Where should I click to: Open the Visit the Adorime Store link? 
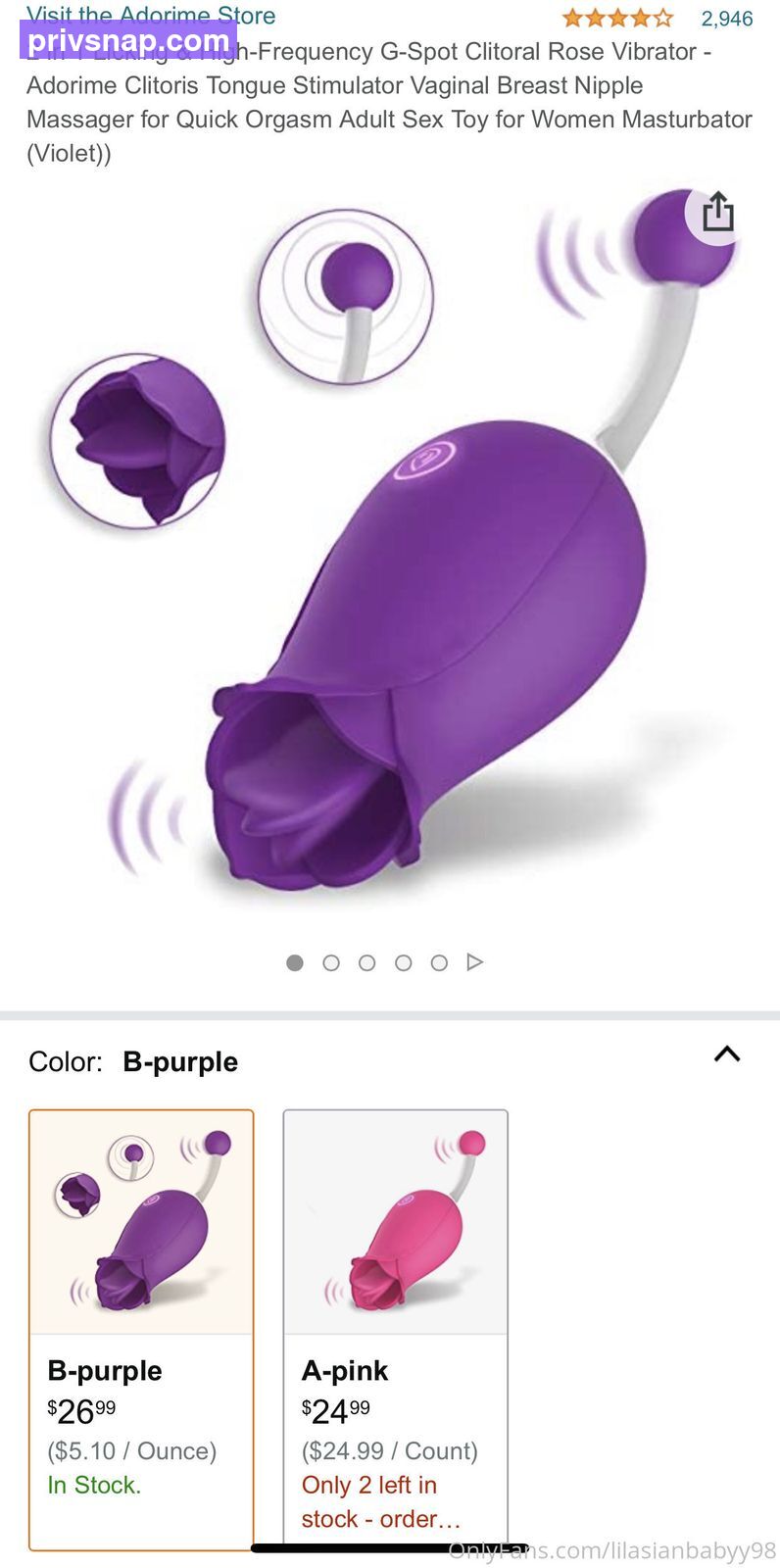tap(150, 15)
